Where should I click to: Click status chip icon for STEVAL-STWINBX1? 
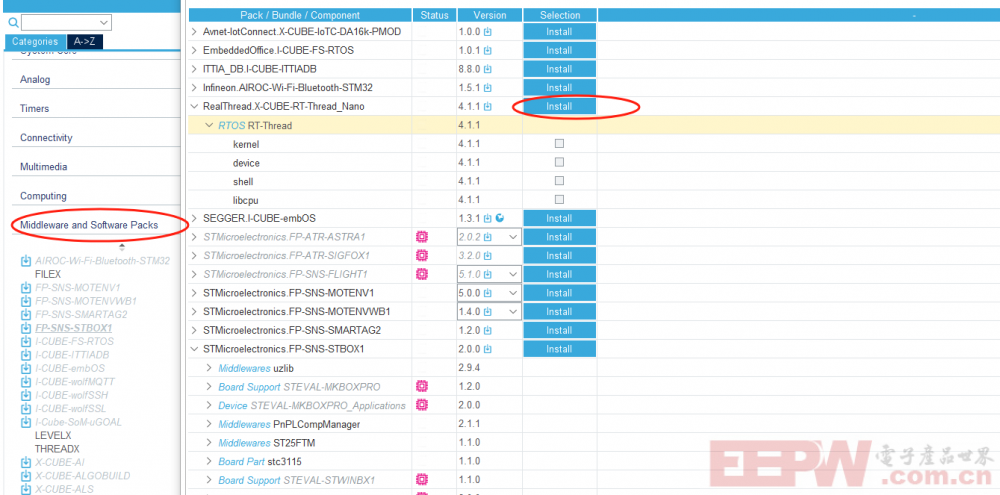pyautogui.click(x=422, y=480)
